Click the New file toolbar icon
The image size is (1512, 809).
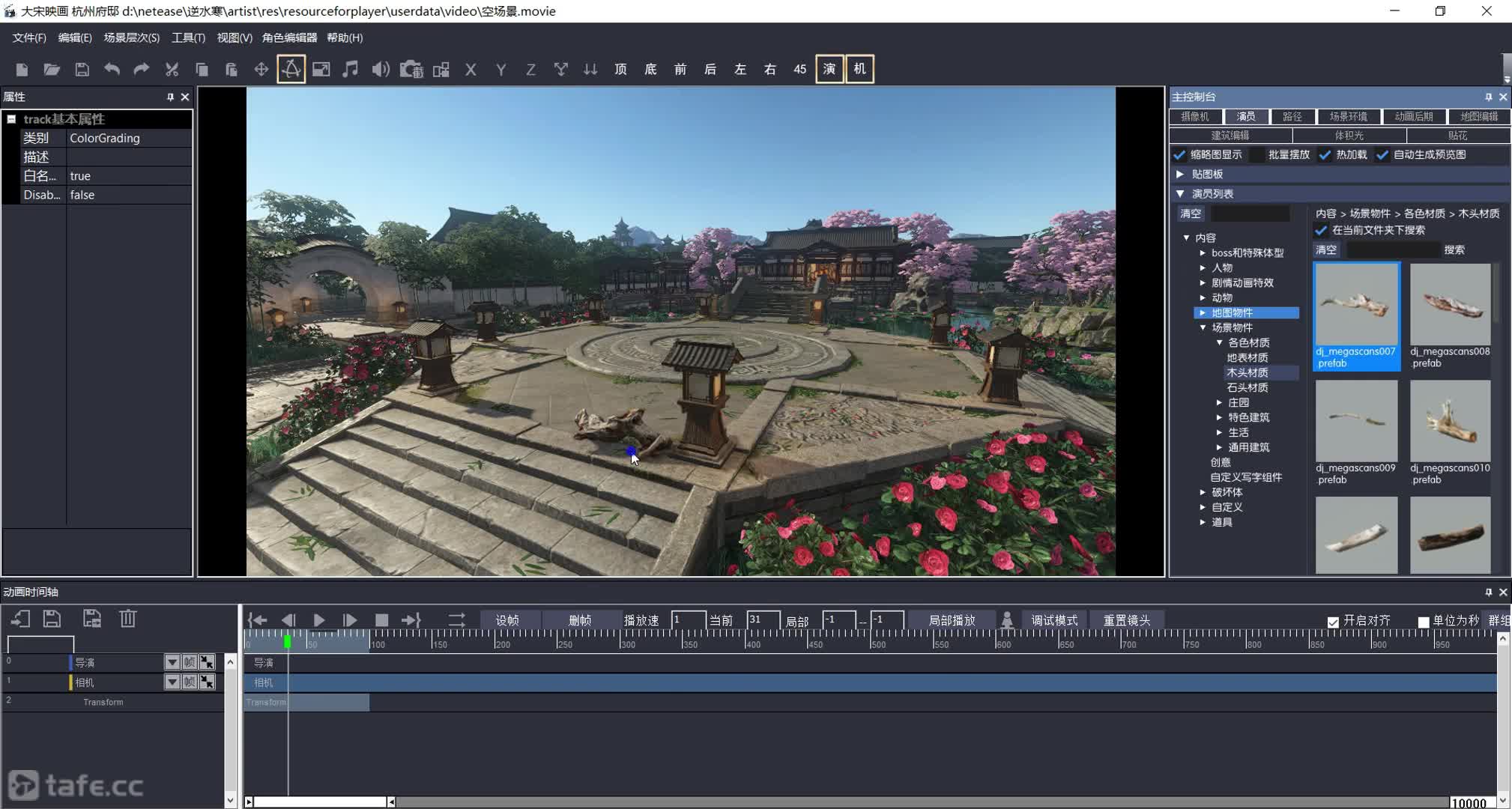(22, 70)
